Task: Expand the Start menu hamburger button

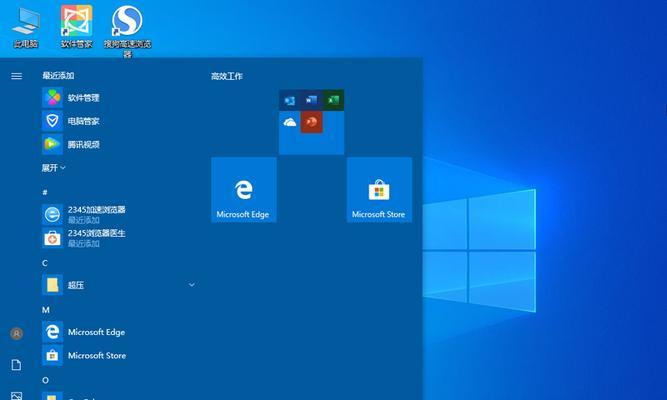Action: pos(17,76)
